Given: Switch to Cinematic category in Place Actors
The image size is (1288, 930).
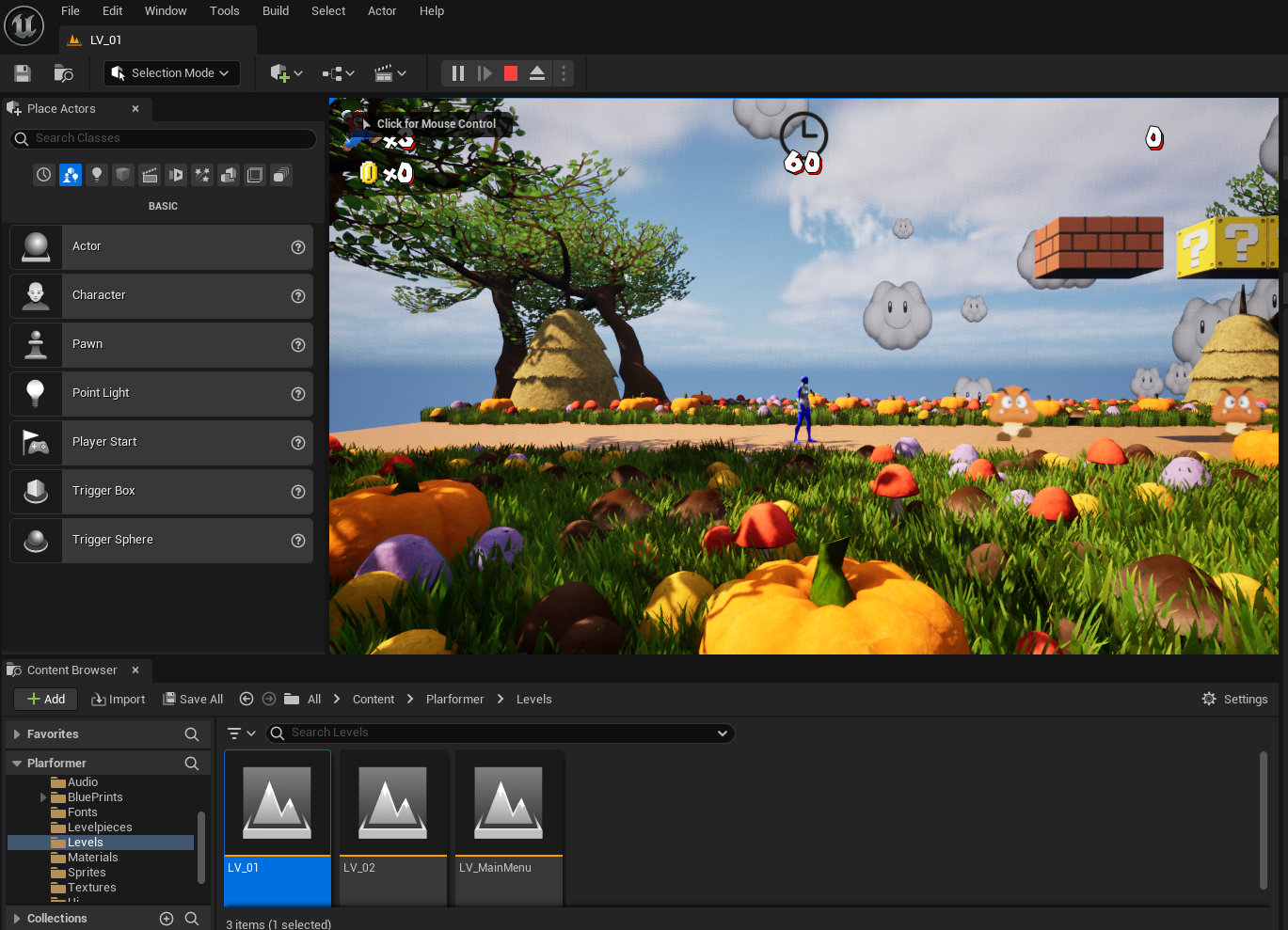Looking at the screenshot, I should 150,175.
